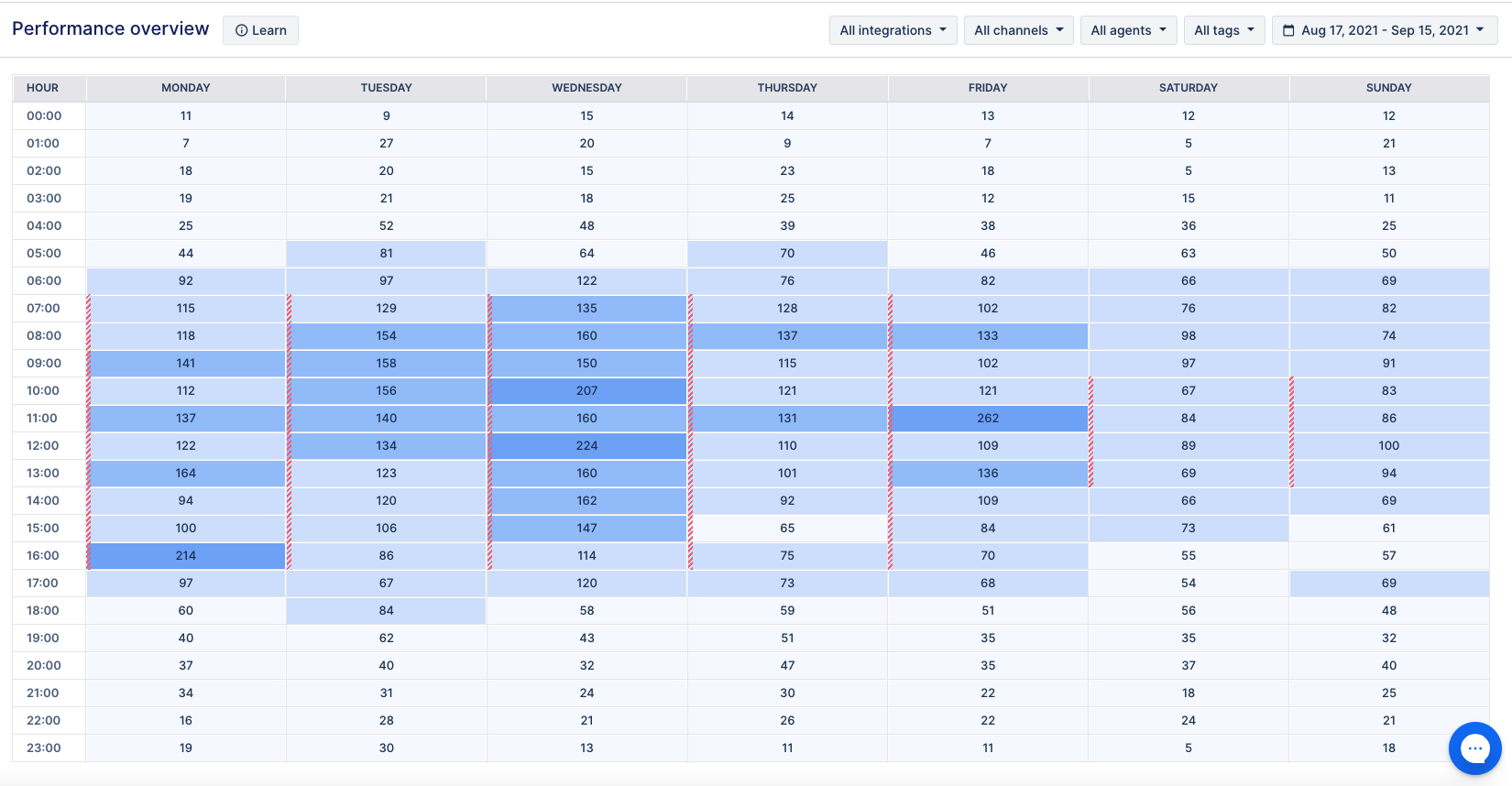The image size is (1512, 786).
Task: Click the Wednesday 14:00 cell showing 162
Action: (x=586, y=500)
